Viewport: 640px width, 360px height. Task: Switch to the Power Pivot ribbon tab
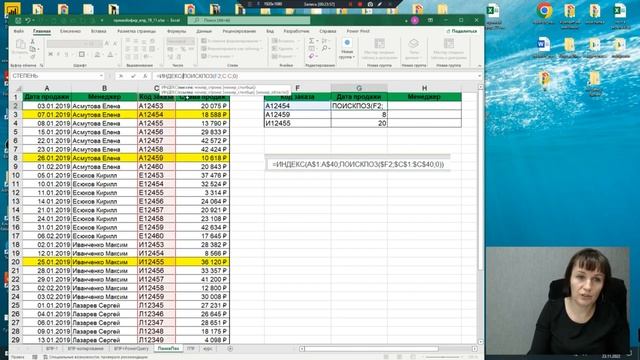358,31
